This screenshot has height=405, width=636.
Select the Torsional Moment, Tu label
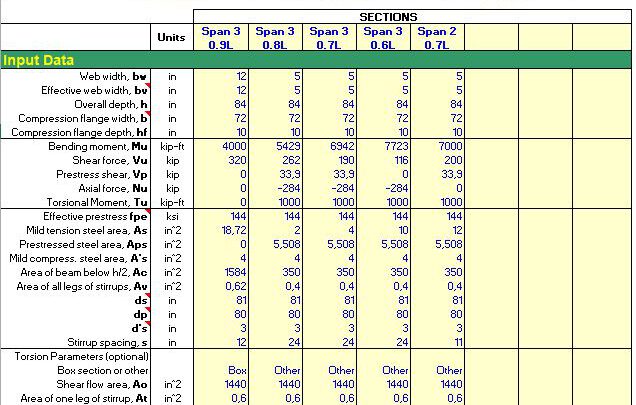click(97, 202)
